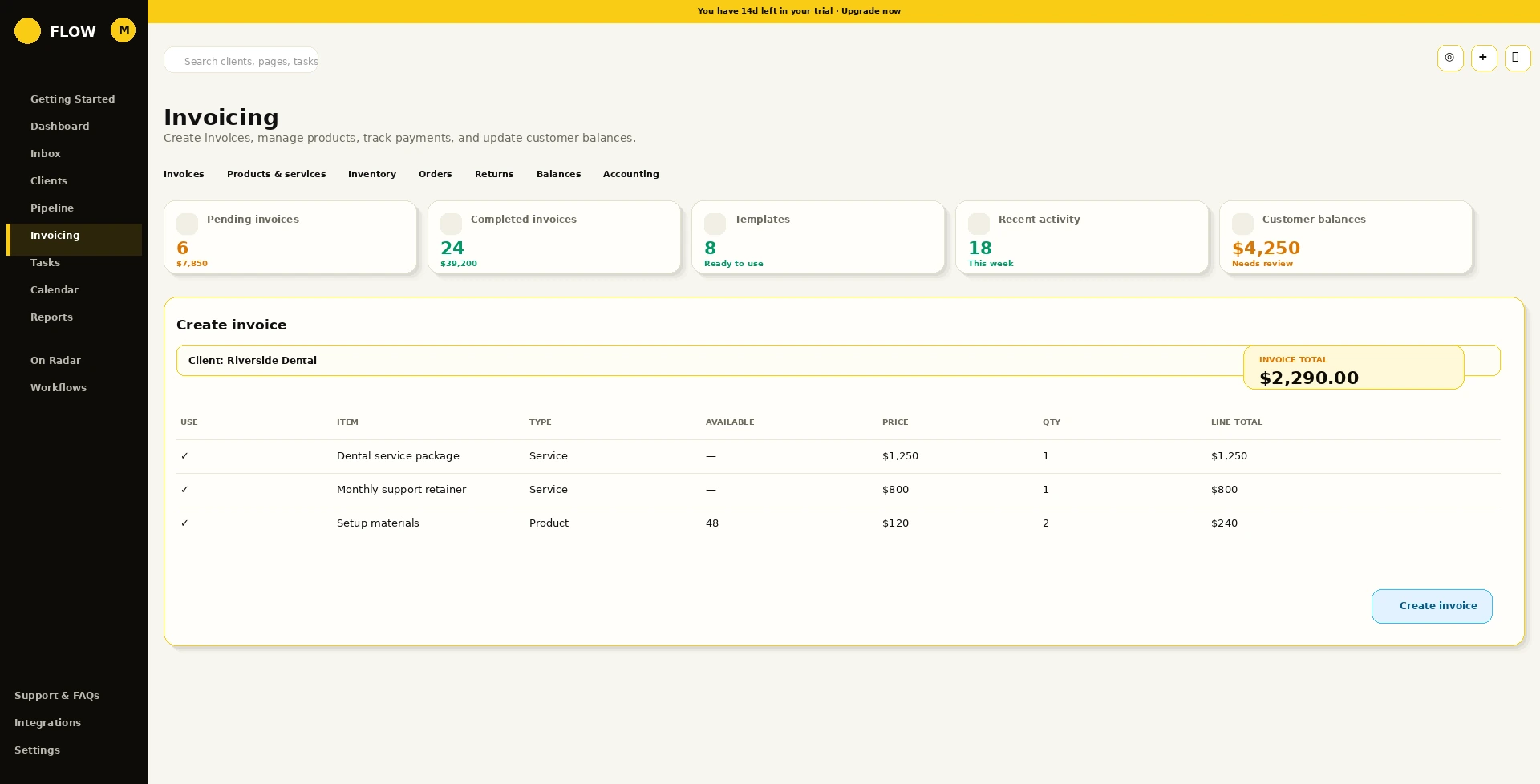Screen dimensions: 1540x784
Task: Click the Dental service package item name
Action: tap(399, 456)
